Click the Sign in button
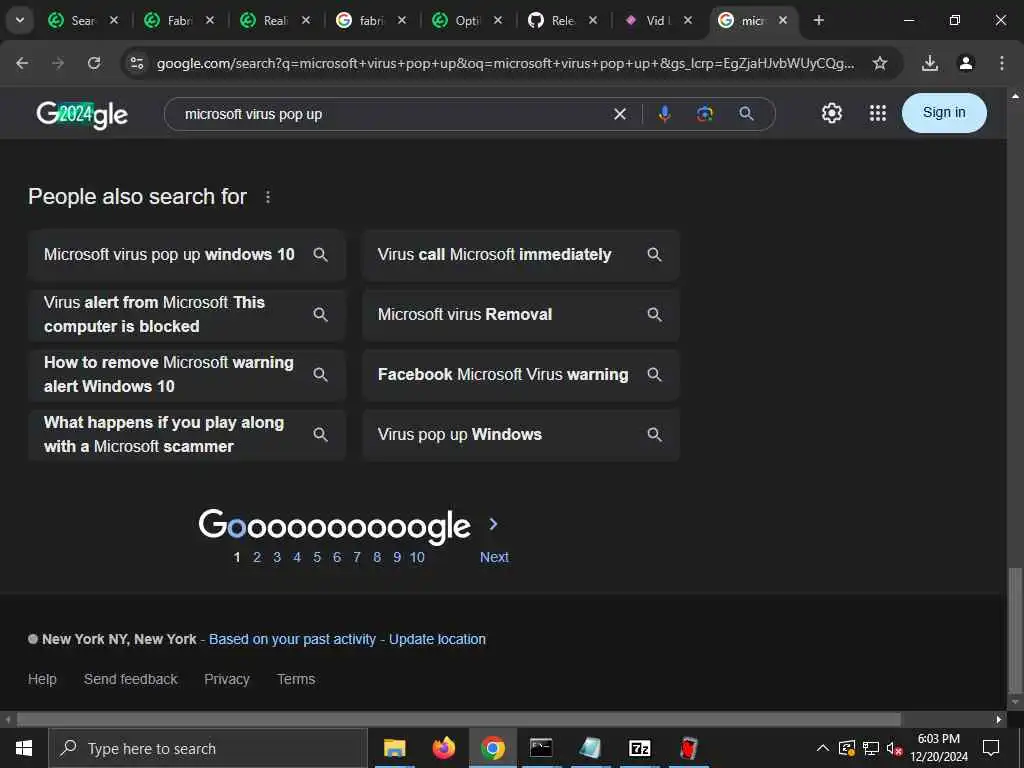 [x=944, y=113]
